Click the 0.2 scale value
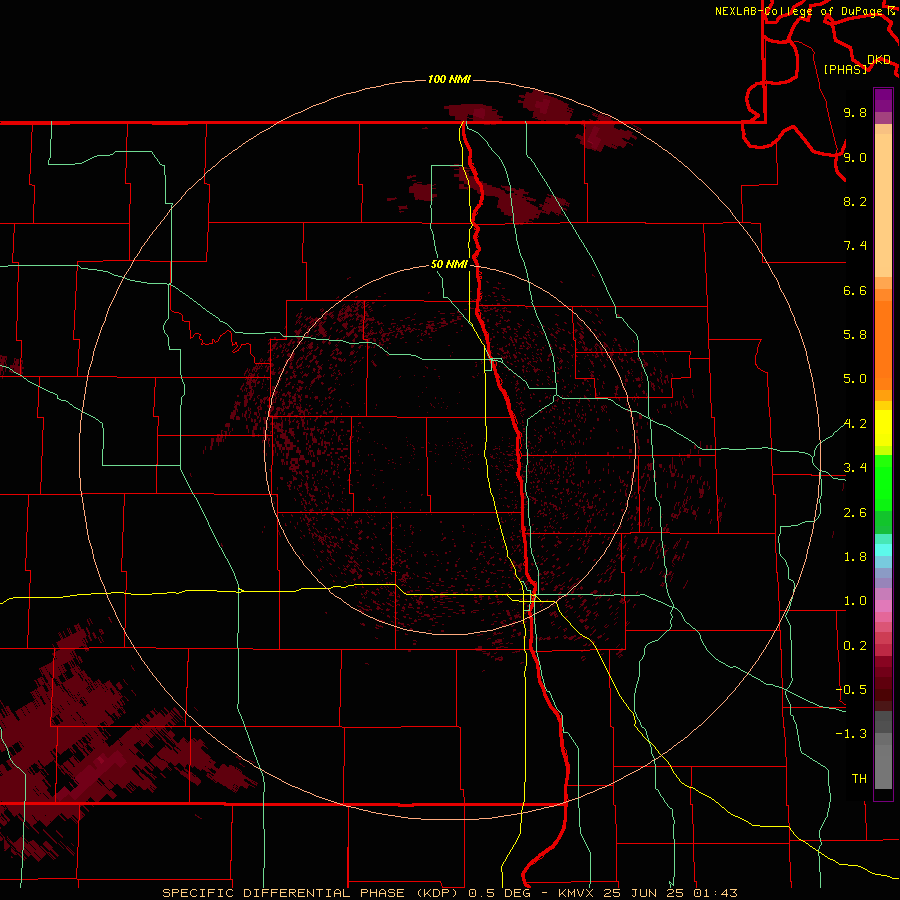900x900 pixels. (x=855, y=646)
